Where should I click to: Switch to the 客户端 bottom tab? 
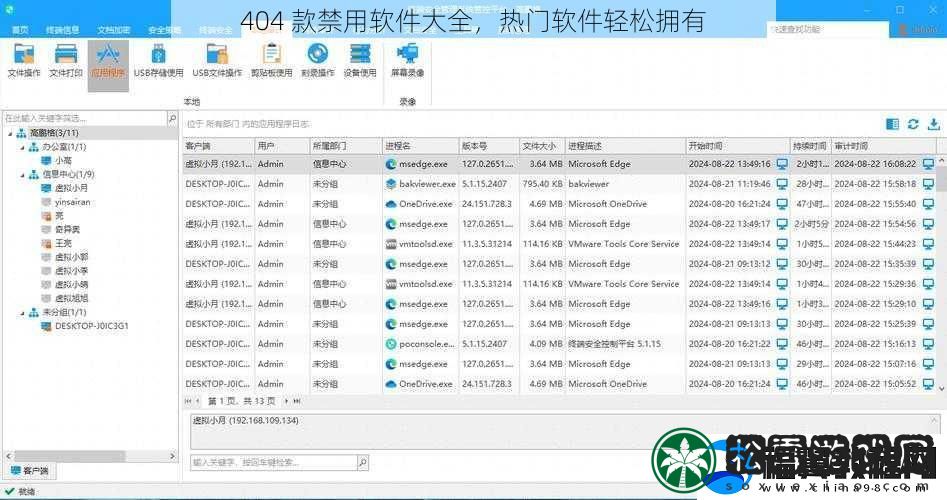[x=30, y=470]
